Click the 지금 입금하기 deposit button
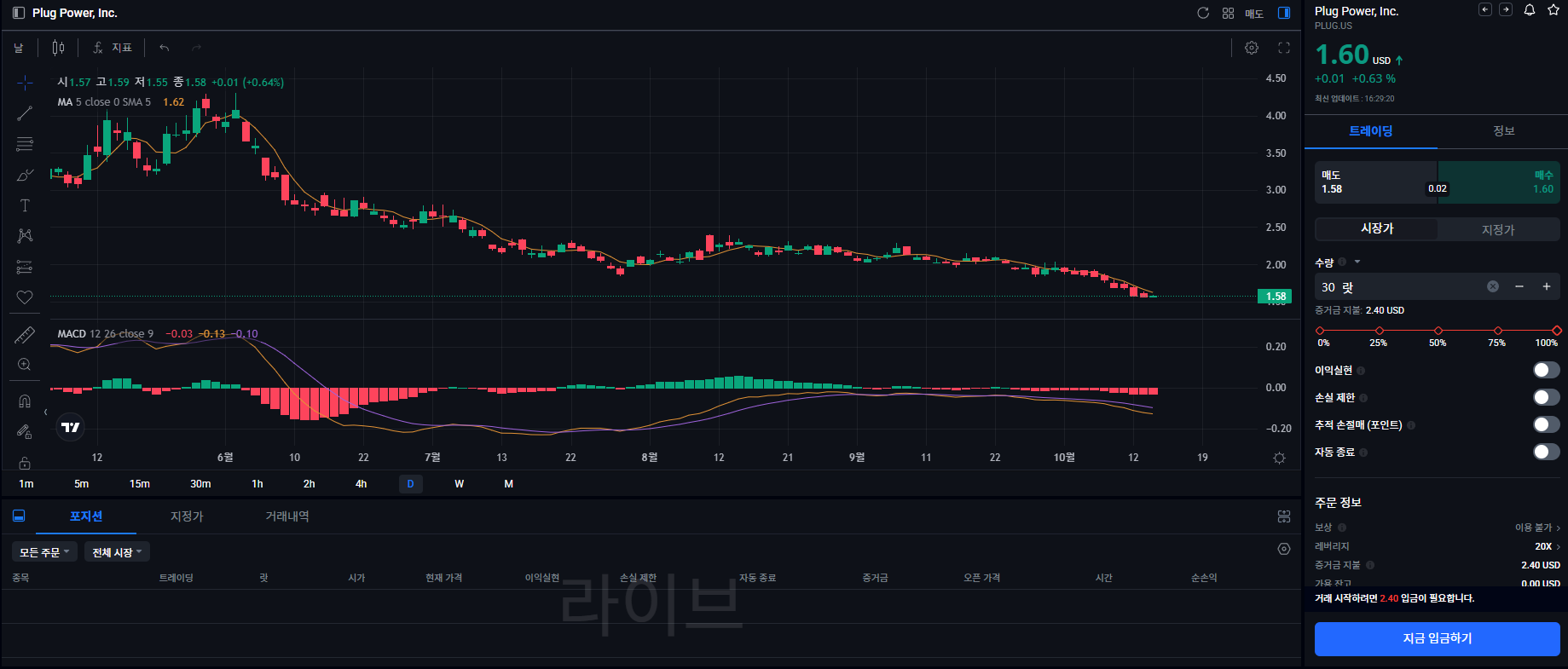1568x669 pixels. (1438, 638)
